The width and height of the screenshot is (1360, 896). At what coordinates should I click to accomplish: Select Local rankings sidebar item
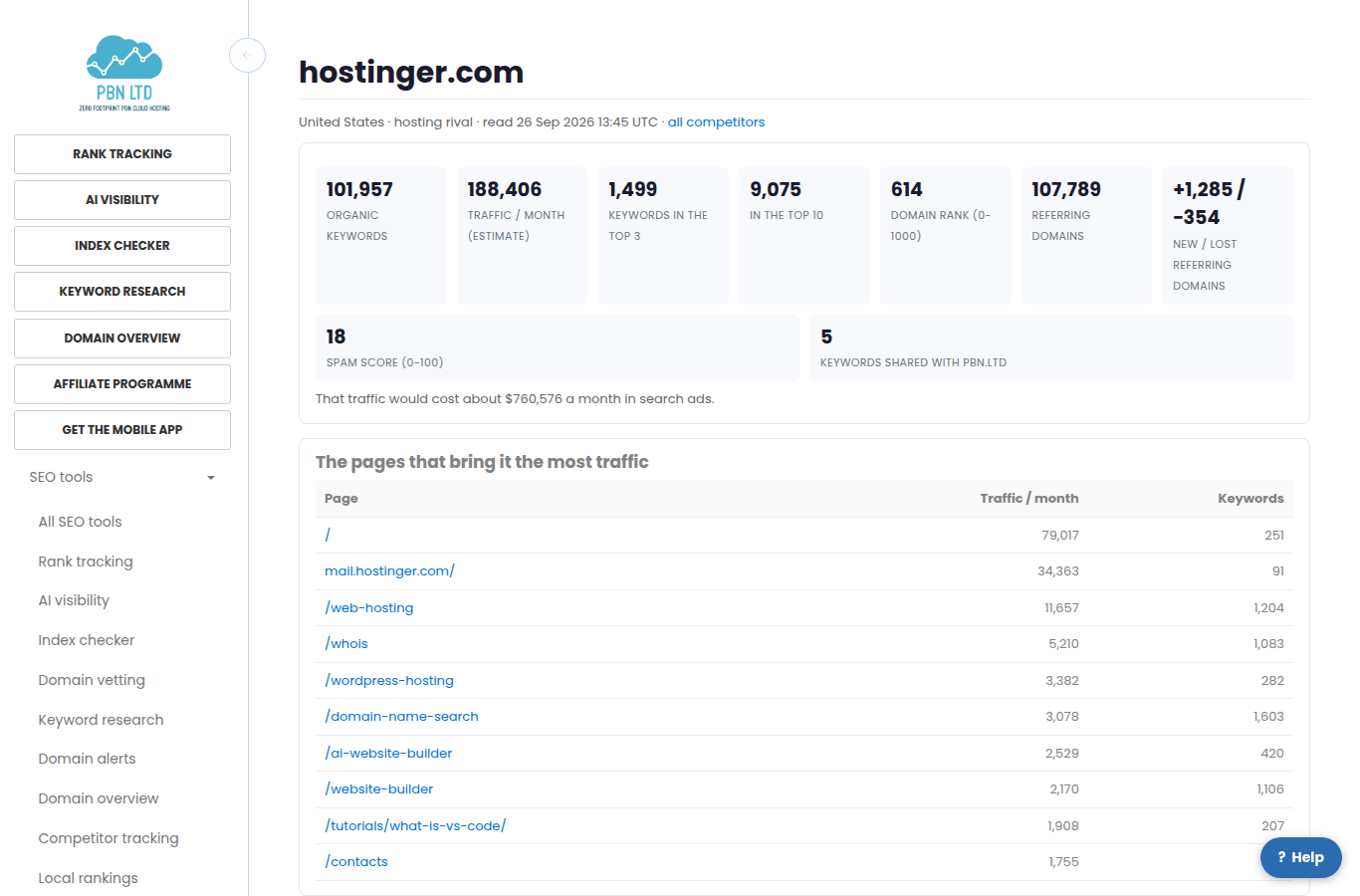click(x=88, y=878)
